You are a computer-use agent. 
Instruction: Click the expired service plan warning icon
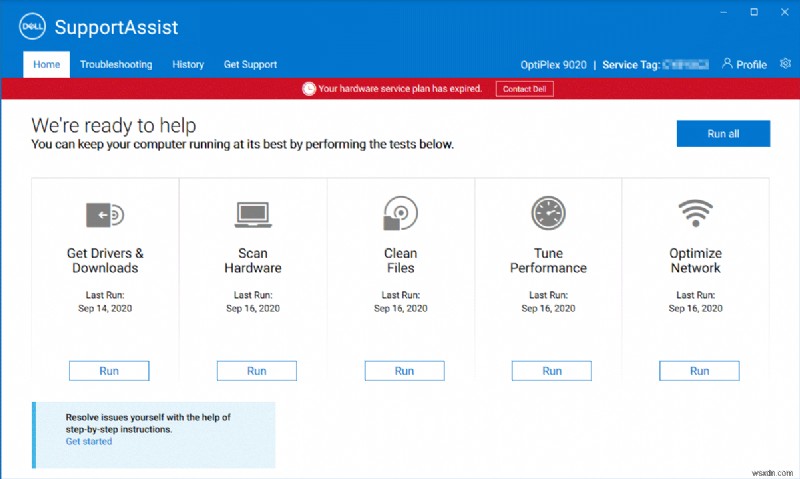[308, 89]
